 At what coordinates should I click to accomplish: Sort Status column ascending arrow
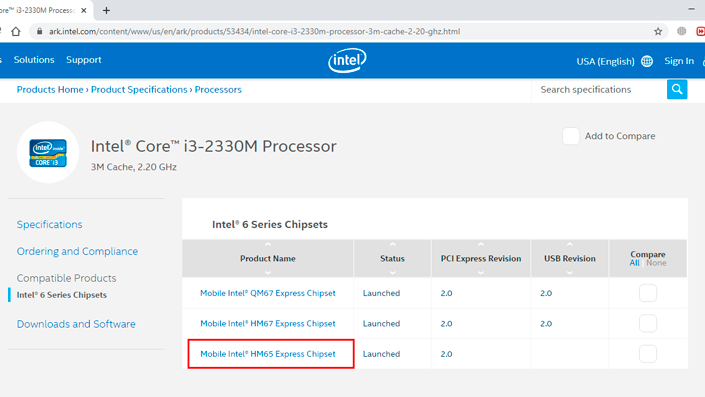tap(393, 245)
